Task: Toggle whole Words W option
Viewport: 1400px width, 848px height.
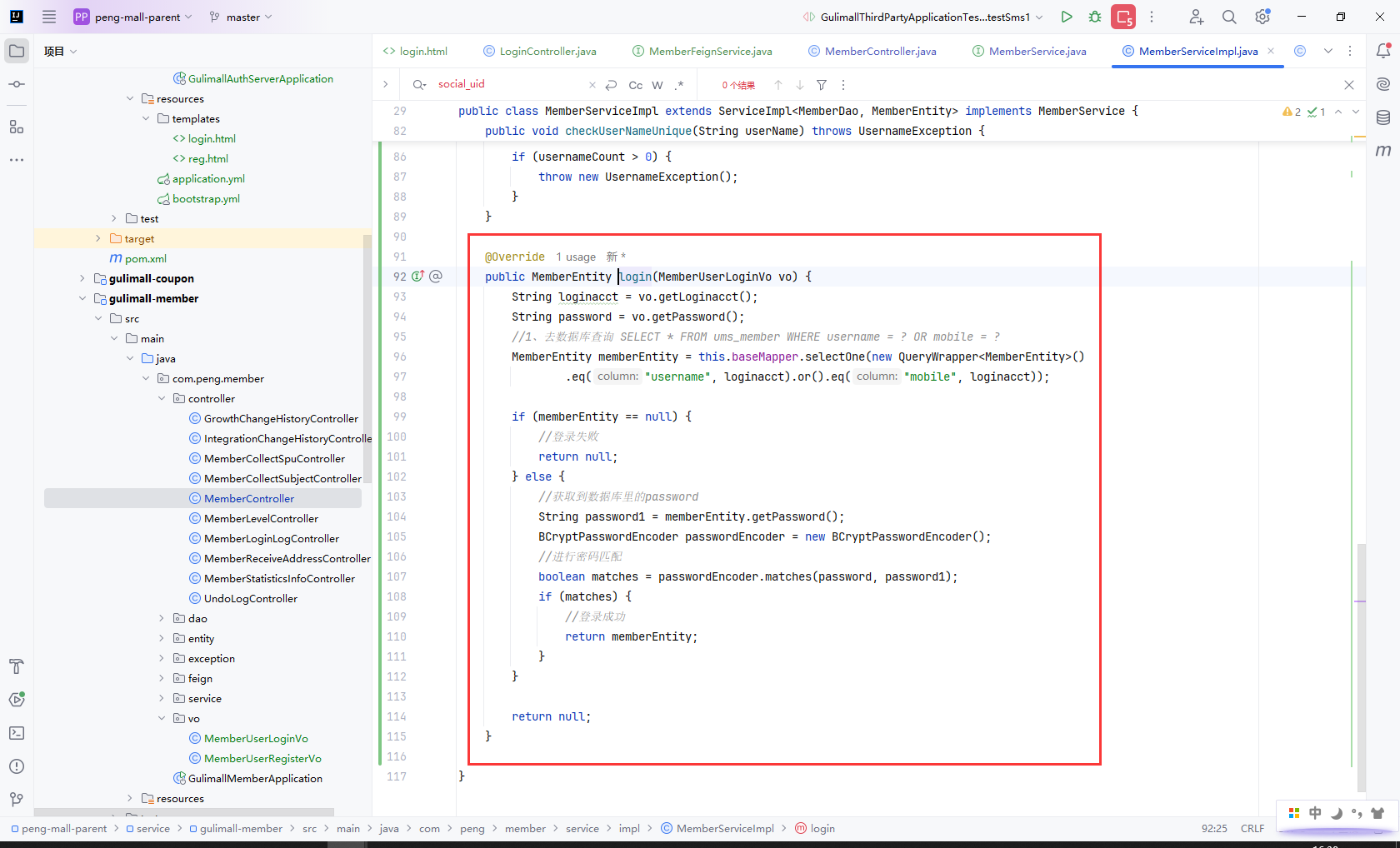Action: 657,85
